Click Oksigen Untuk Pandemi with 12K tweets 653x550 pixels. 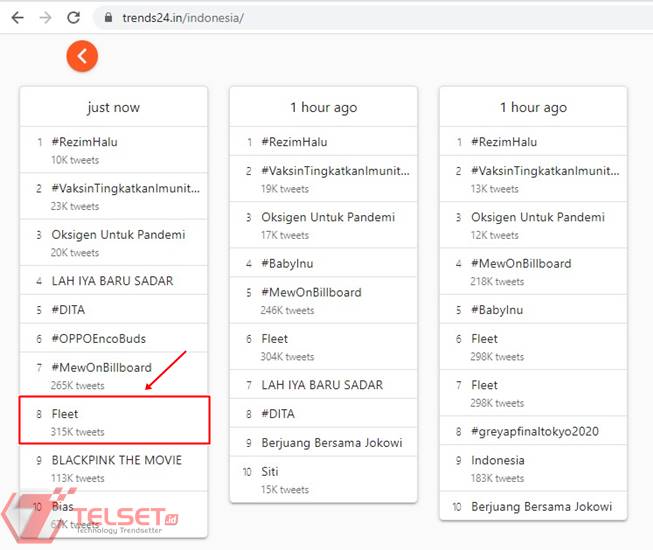coord(537,217)
